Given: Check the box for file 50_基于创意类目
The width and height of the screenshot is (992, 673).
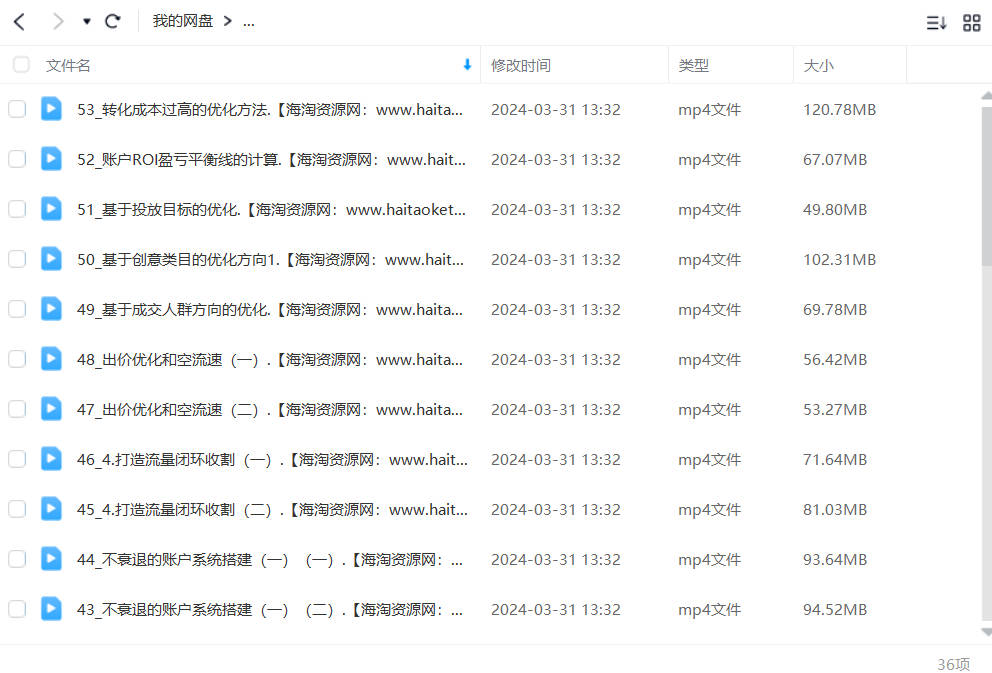Looking at the screenshot, I should pos(17,259).
